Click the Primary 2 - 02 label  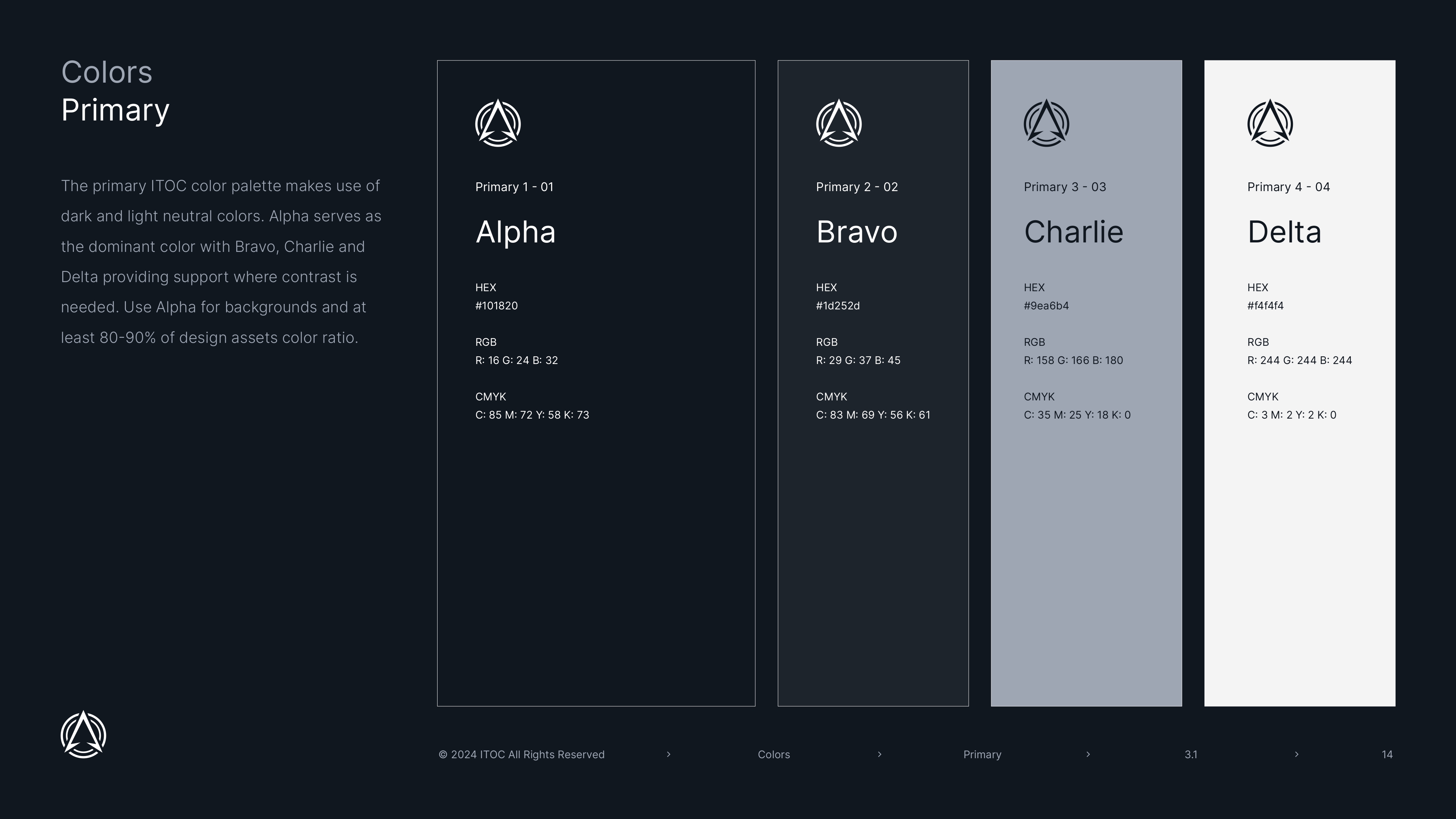pyautogui.click(x=857, y=187)
